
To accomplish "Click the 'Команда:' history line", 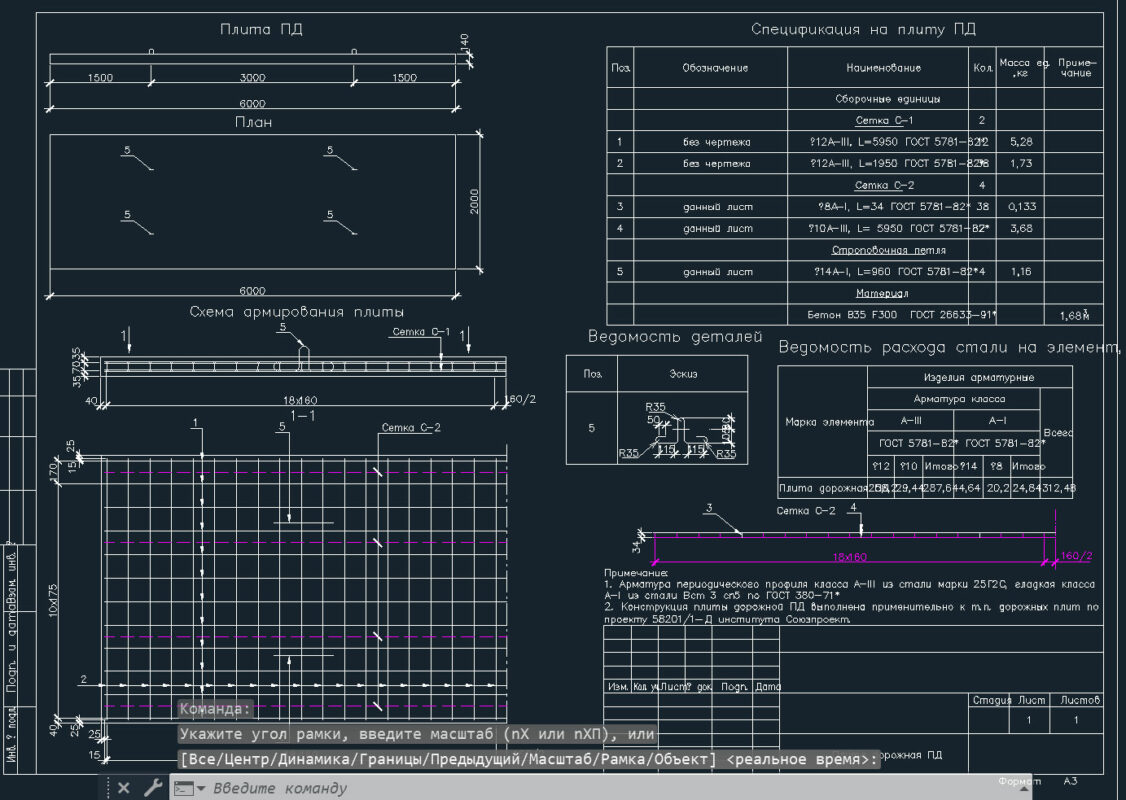I will [x=215, y=709].
